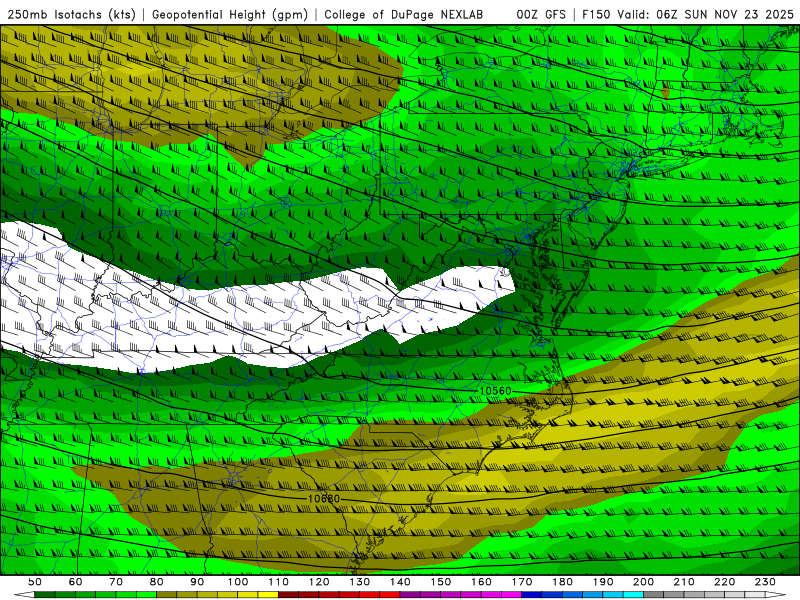
Task: Click the 200 value on the color scale
Action: (643, 582)
